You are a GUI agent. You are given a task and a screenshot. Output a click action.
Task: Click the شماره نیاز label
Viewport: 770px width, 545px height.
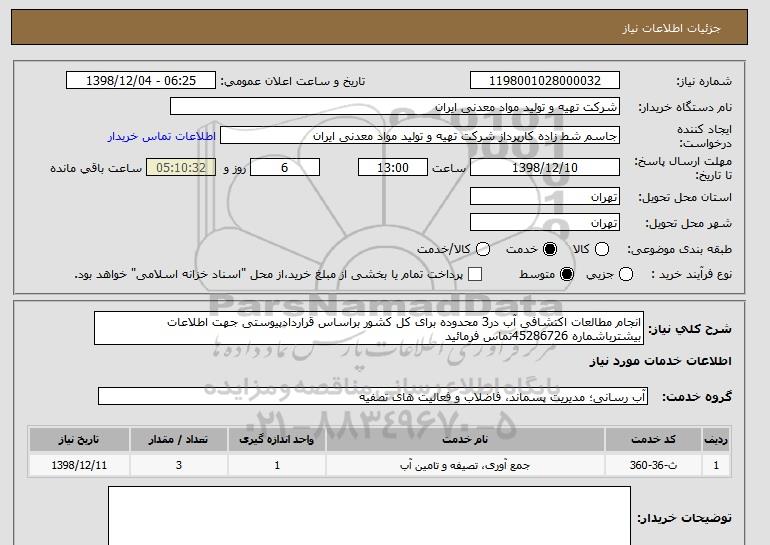pos(704,81)
